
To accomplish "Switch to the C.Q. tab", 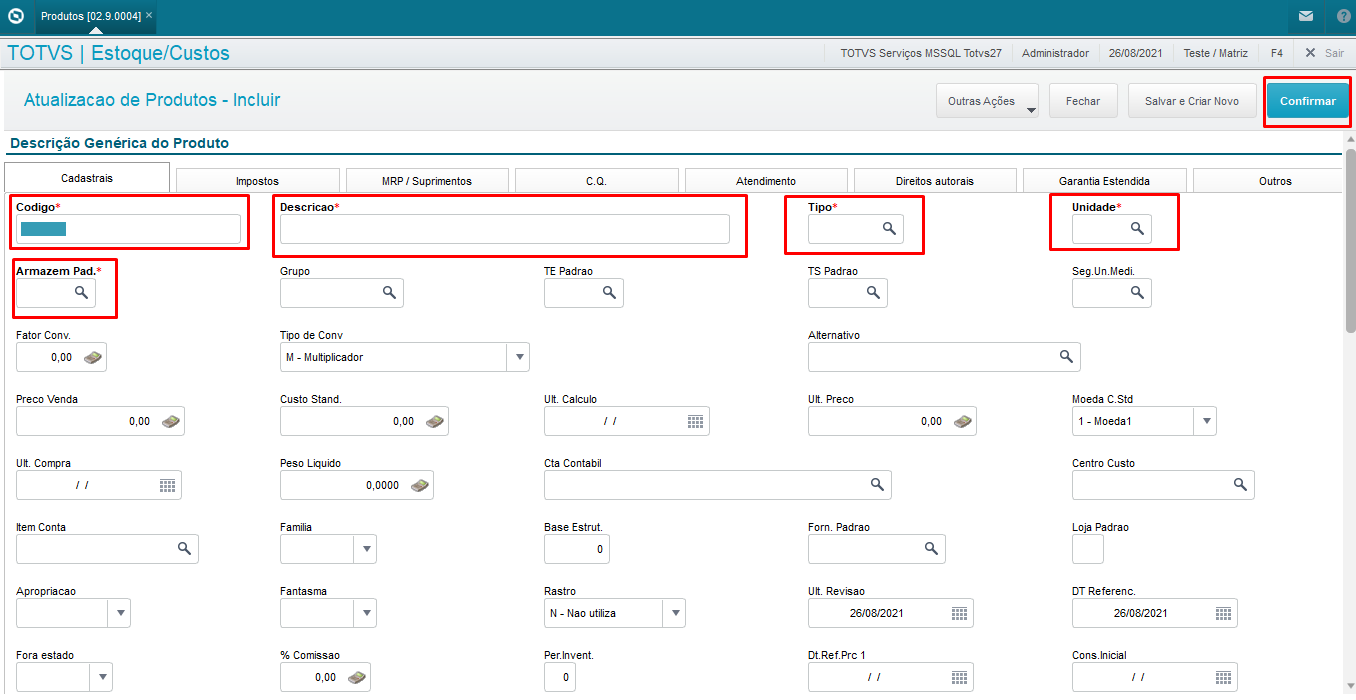I will tap(596, 181).
